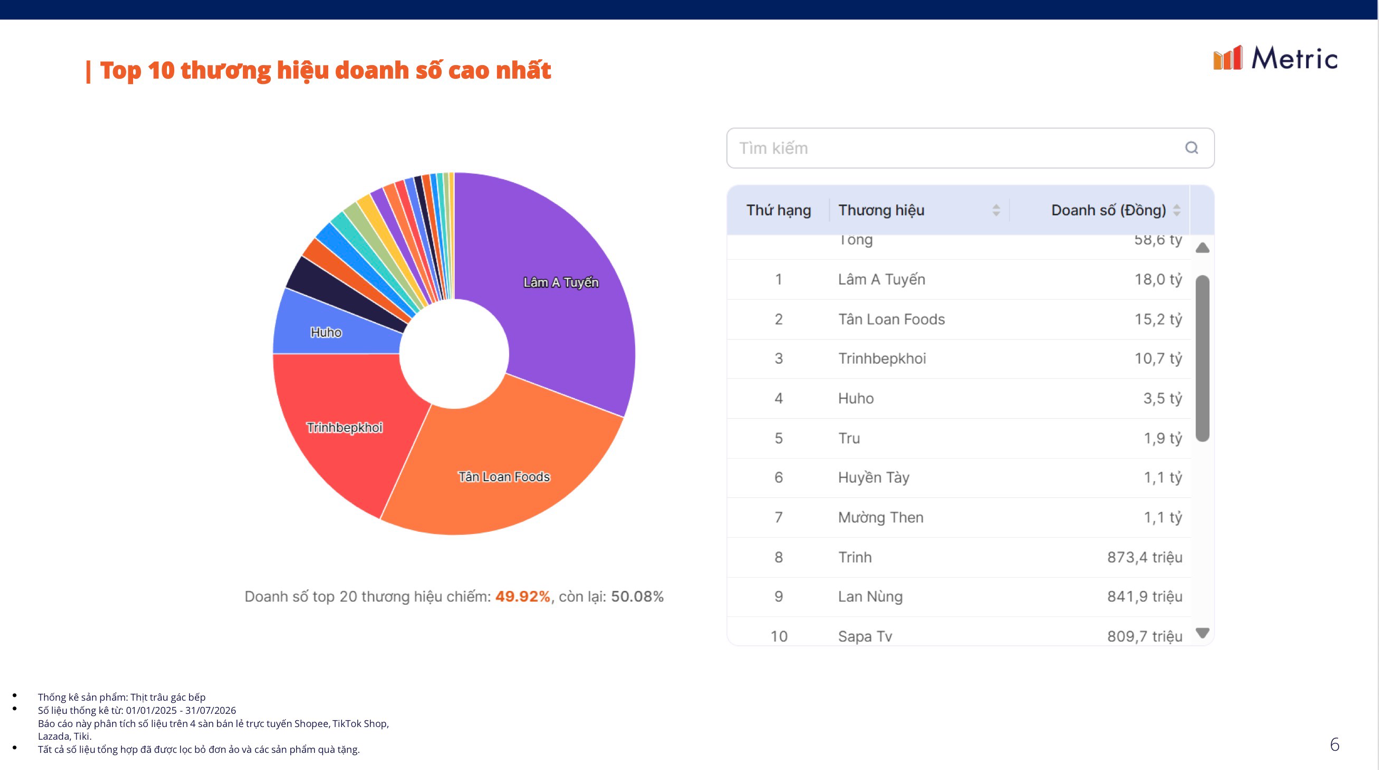1379x770 pixels.
Task: Focus the Tìm kiếm search field
Action: (x=970, y=148)
